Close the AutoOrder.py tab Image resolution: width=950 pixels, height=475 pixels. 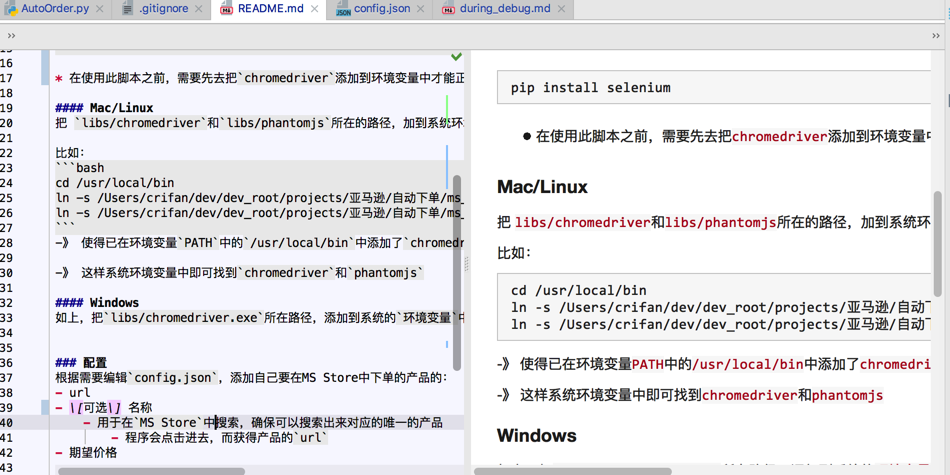coord(100,10)
